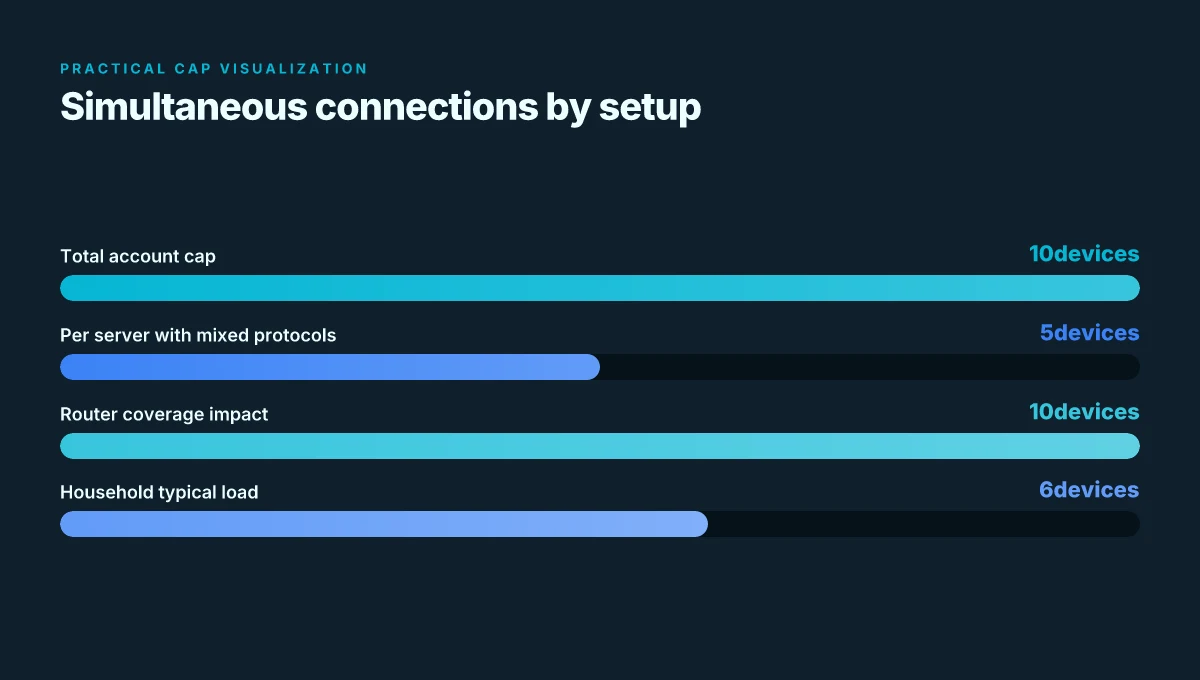Select the 'Router coverage impact' label
Screen dimensions: 1200x680
click(x=164, y=414)
